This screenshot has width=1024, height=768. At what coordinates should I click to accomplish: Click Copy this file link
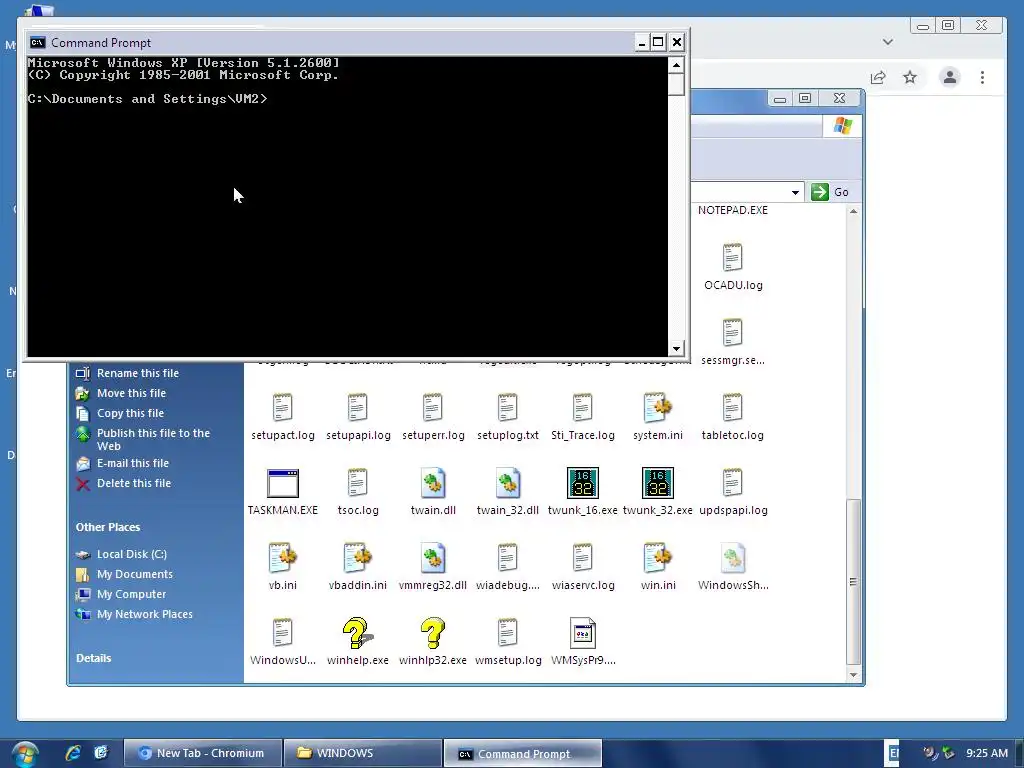click(x=130, y=413)
